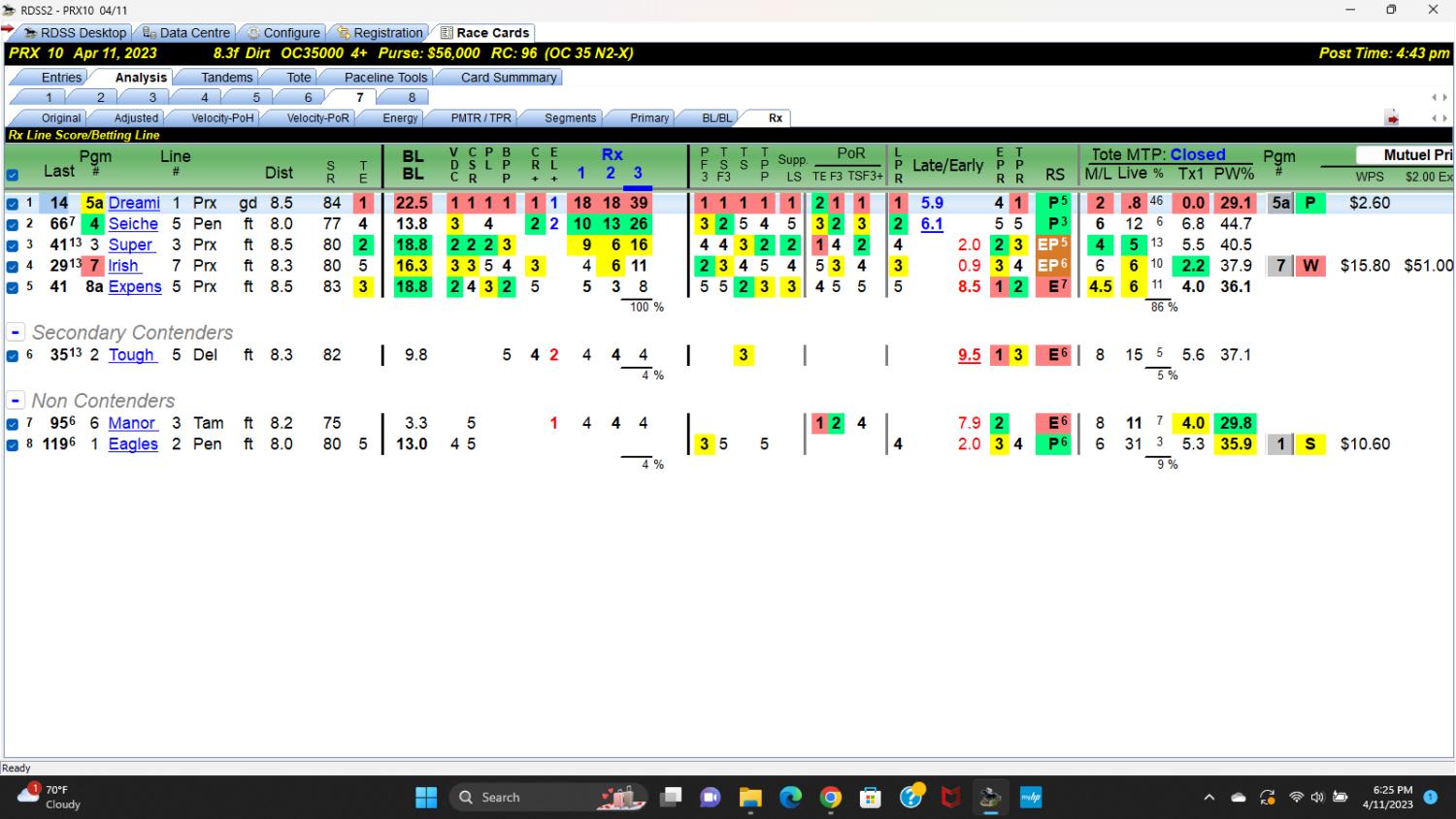
Task: Open the Expens horse link
Action: [x=135, y=286]
